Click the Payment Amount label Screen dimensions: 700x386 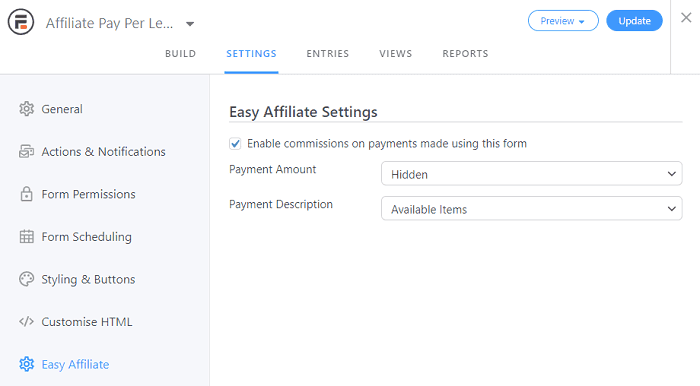(x=272, y=169)
